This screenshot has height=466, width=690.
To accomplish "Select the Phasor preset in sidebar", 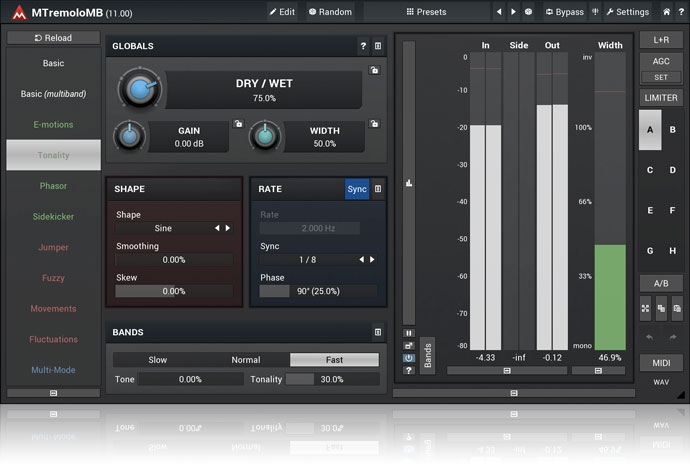I will pyautogui.click(x=53, y=186).
